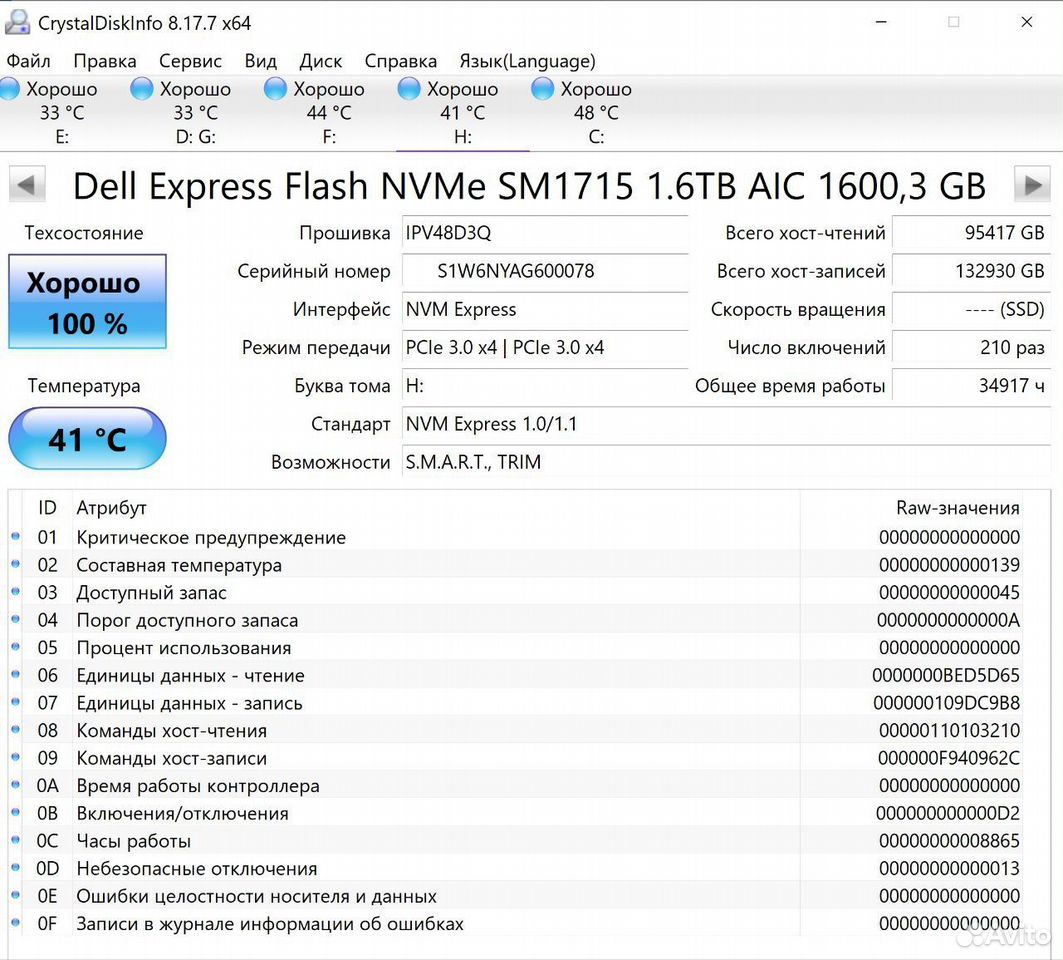Minimize the CrystalDiskInfo window

click(881, 22)
